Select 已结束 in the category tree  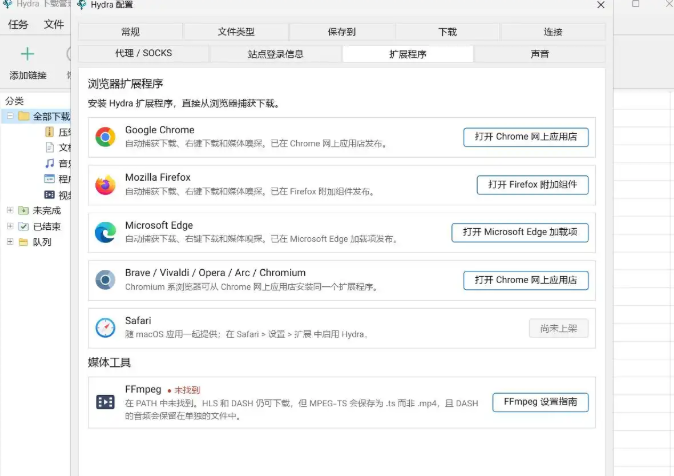(x=47, y=227)
